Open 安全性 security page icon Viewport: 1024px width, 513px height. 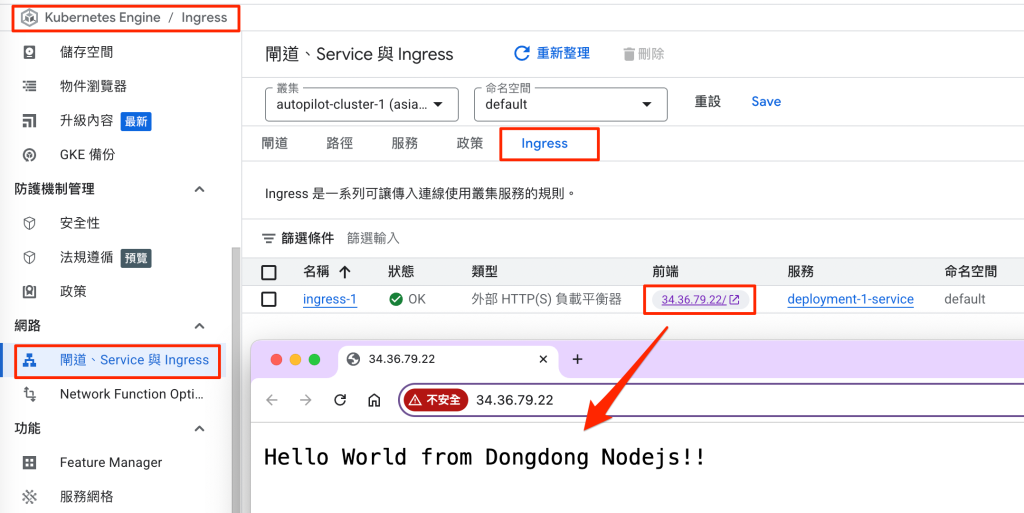29,223
